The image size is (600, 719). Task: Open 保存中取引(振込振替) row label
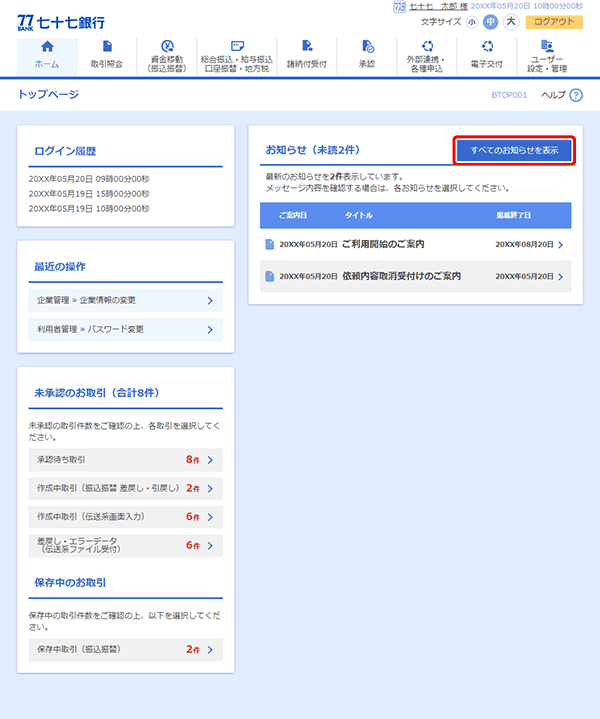click(x=79, y=649)
